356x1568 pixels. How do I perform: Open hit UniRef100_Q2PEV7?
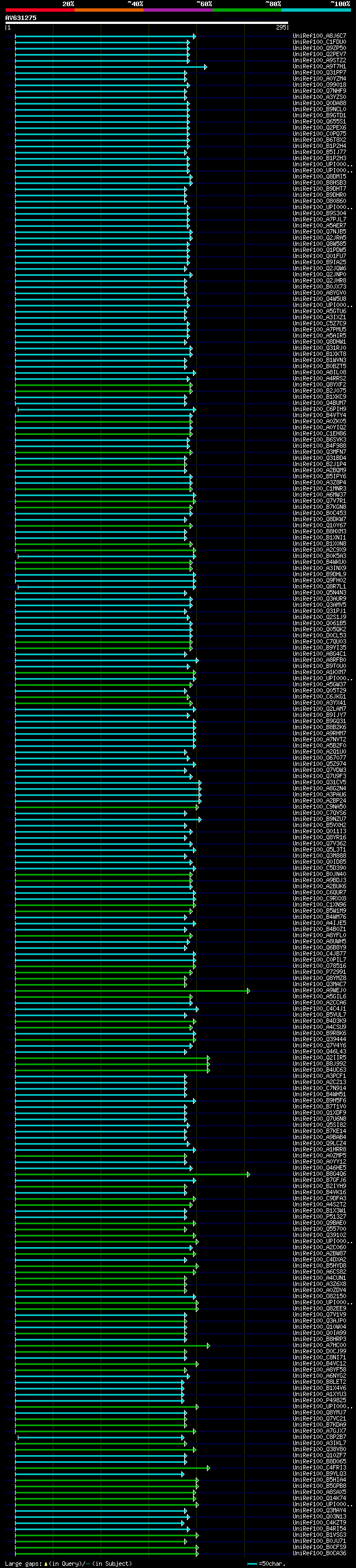pyautogui.click(x=319, y=54)
